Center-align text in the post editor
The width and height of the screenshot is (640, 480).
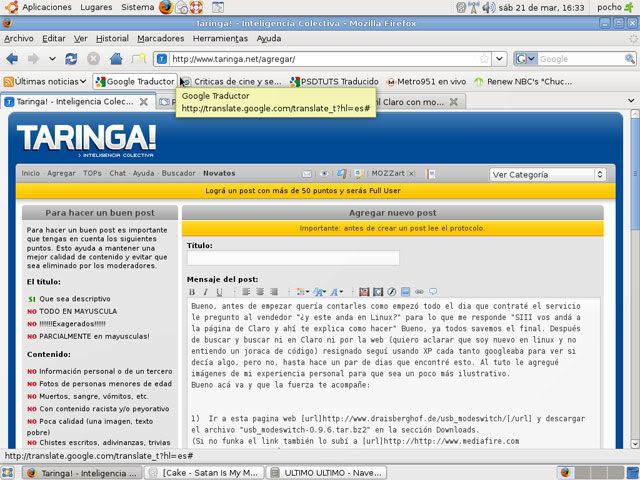(260, 291)
